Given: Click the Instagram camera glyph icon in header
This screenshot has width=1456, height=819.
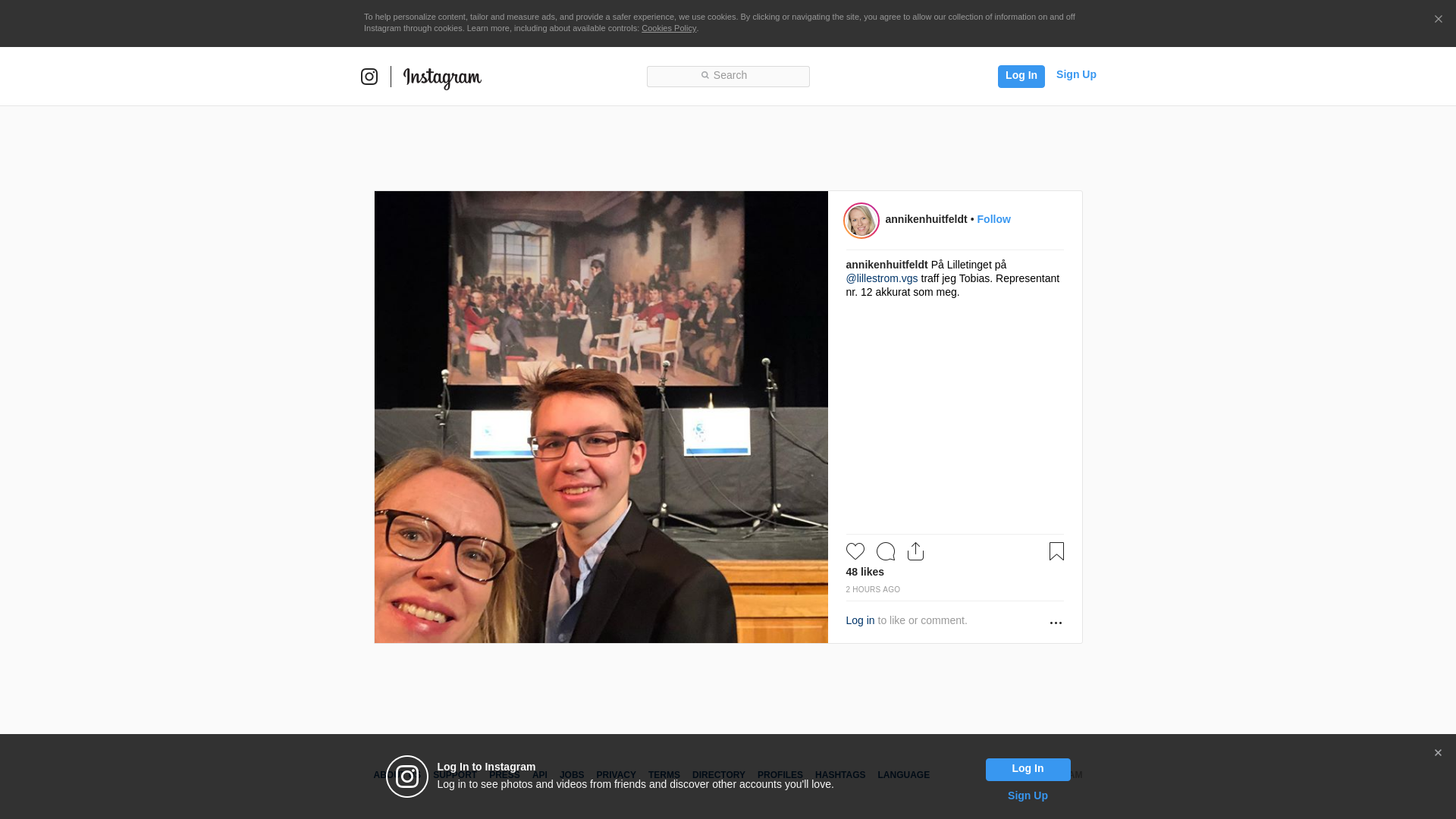Looking at the screenshot, I should click(x=369, y=77).
